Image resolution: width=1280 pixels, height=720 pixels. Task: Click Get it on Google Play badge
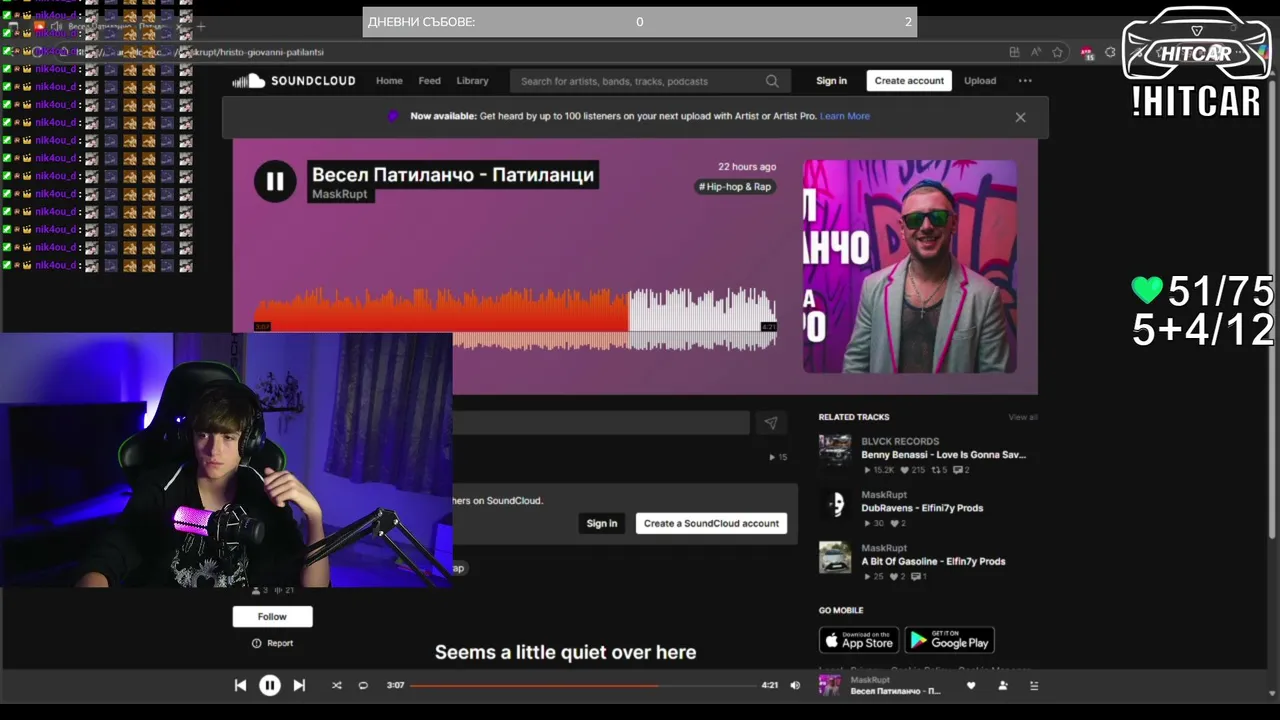pos(949,640)
